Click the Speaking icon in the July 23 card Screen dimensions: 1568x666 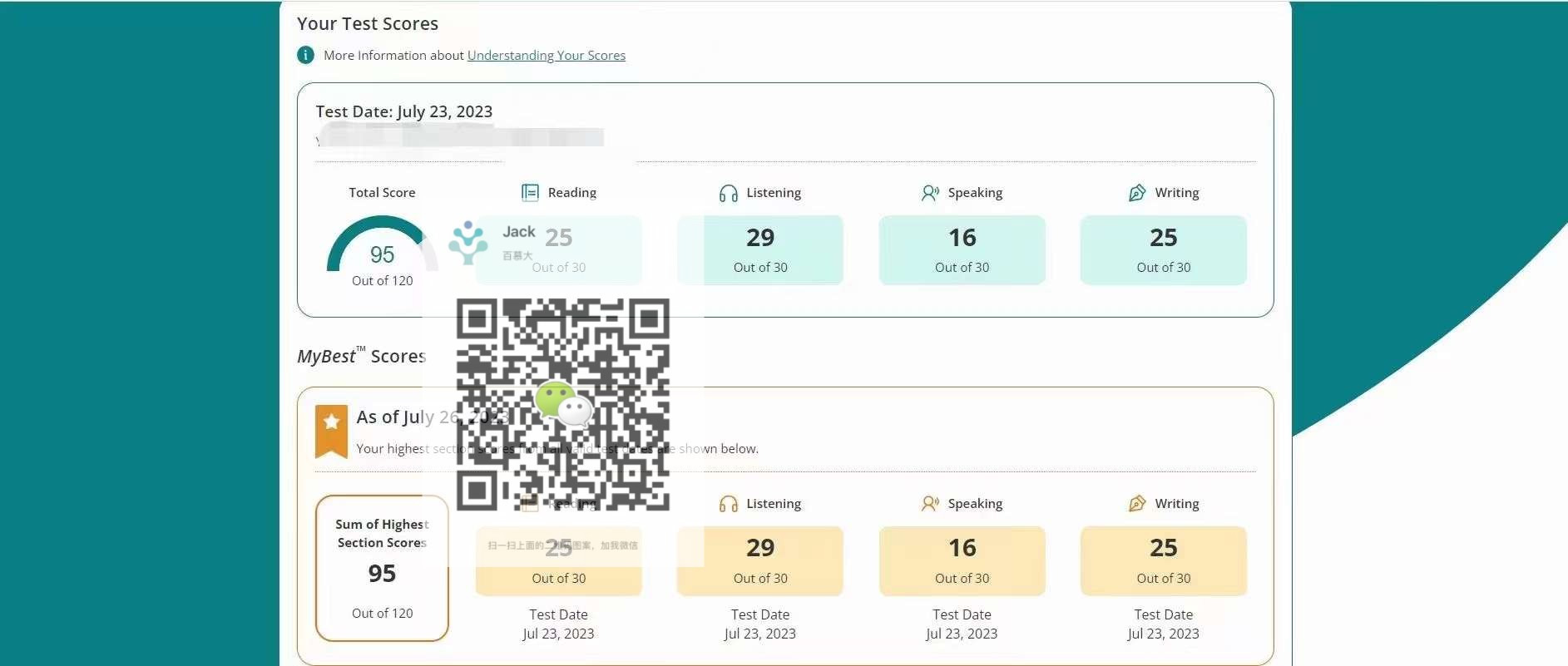(930, 193)
